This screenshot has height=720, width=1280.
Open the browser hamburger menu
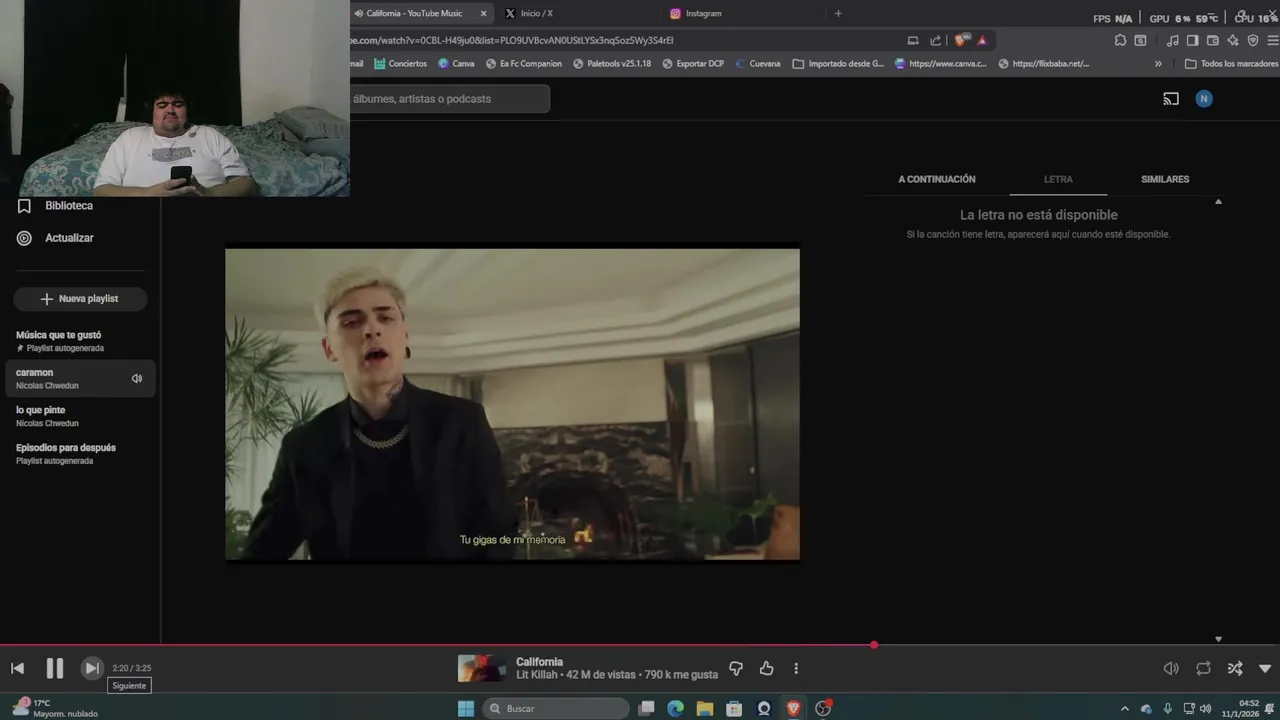pos(1273,40)
